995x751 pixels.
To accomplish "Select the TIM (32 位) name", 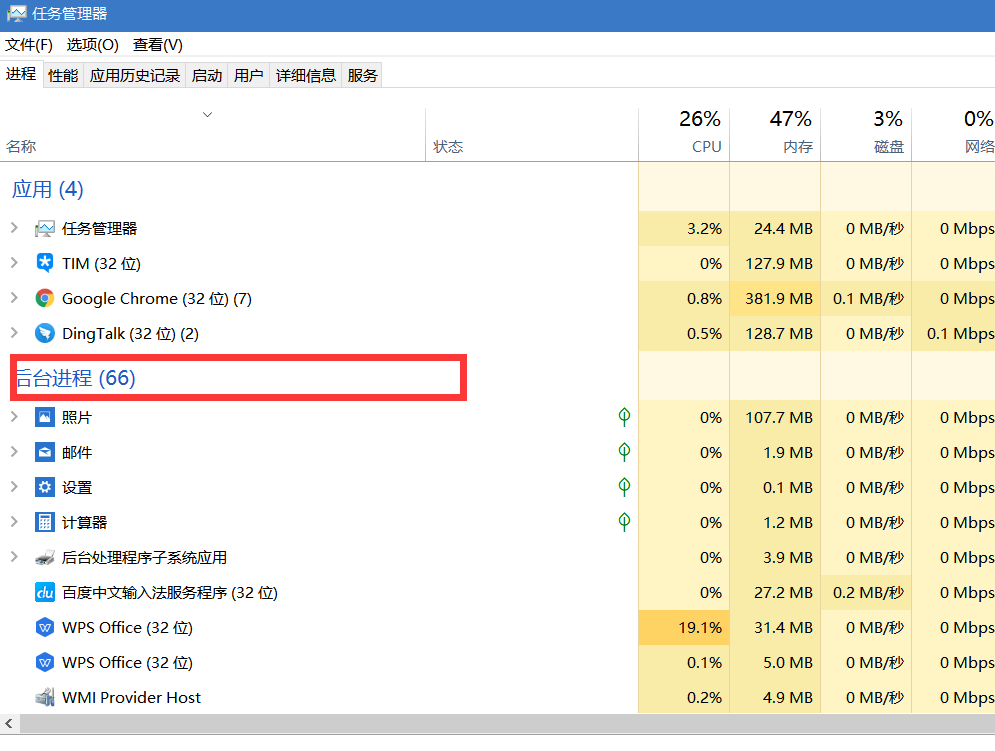I will 102,263.
